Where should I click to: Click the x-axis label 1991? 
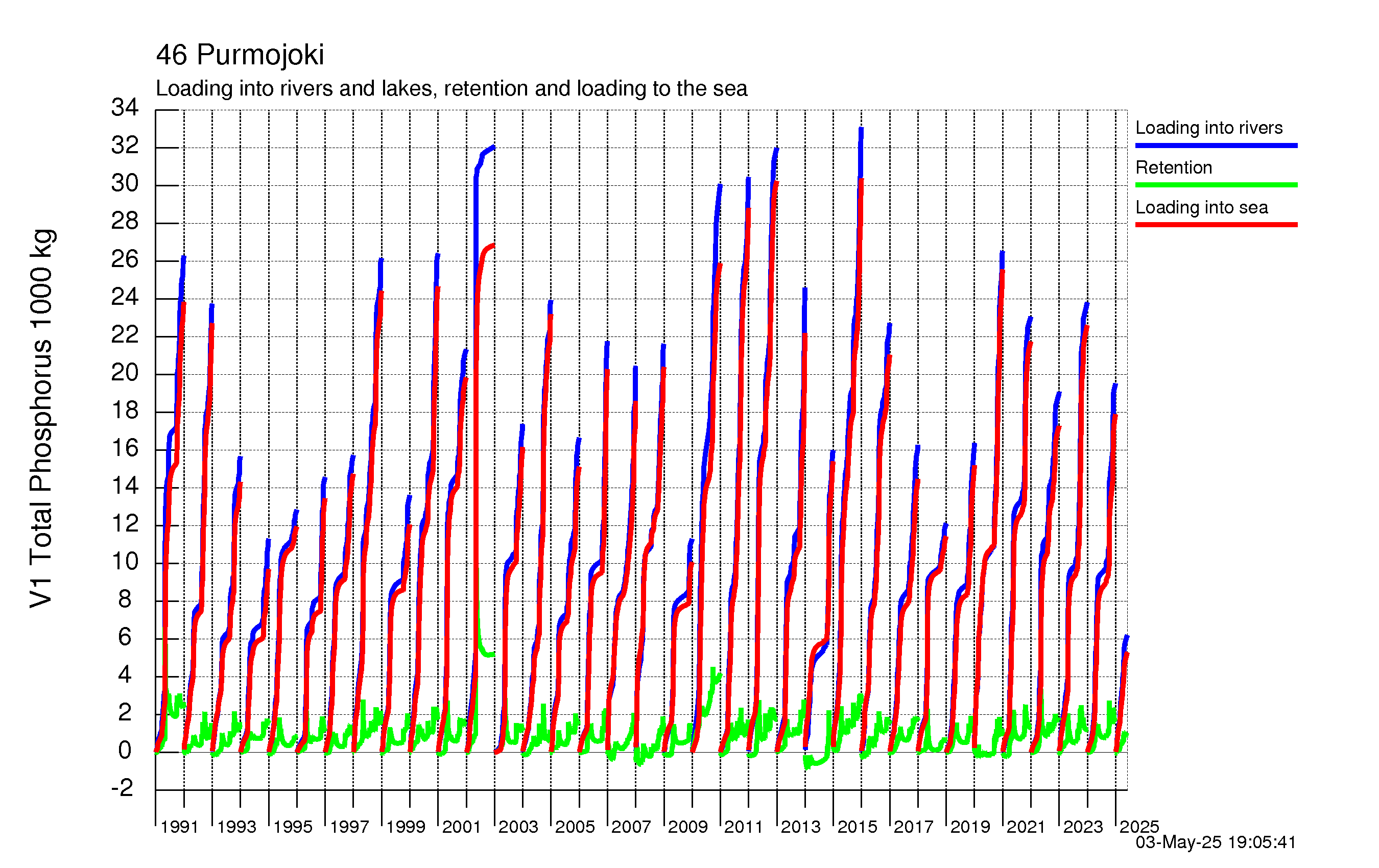[x=179, y=827]
